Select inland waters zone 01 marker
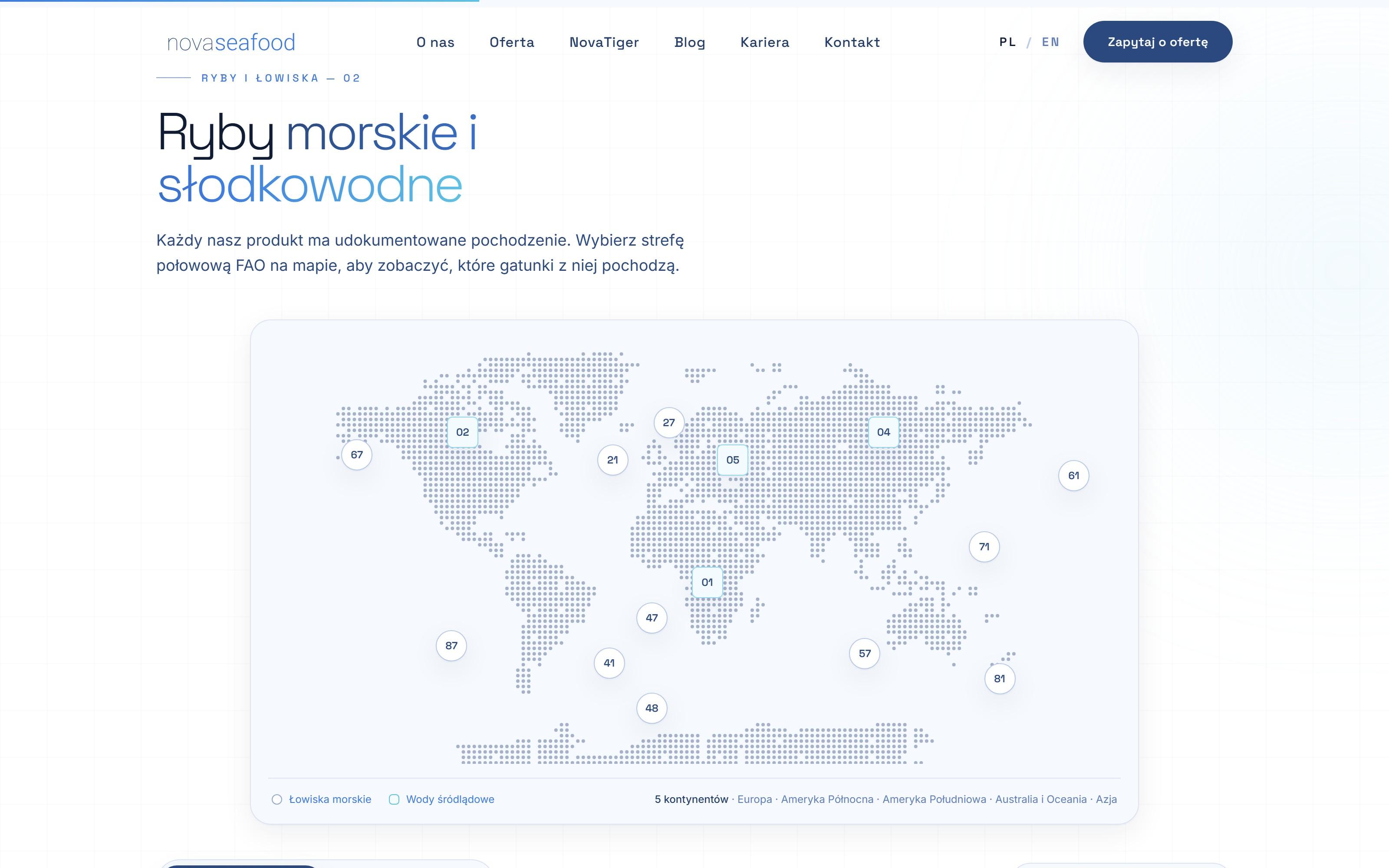The width and height of the screenshot is (1389, 868). pyautogui.click(x=707, y=582)
